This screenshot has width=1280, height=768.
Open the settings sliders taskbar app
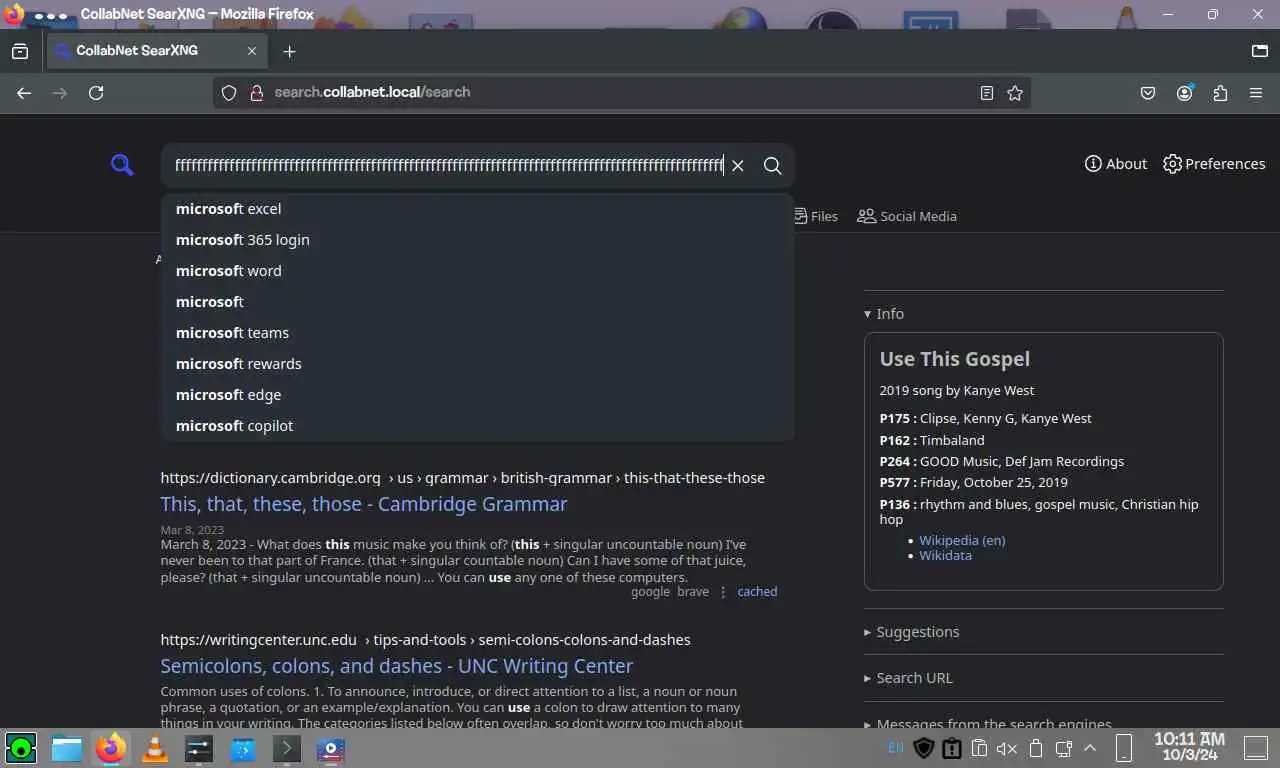[199, 748]
